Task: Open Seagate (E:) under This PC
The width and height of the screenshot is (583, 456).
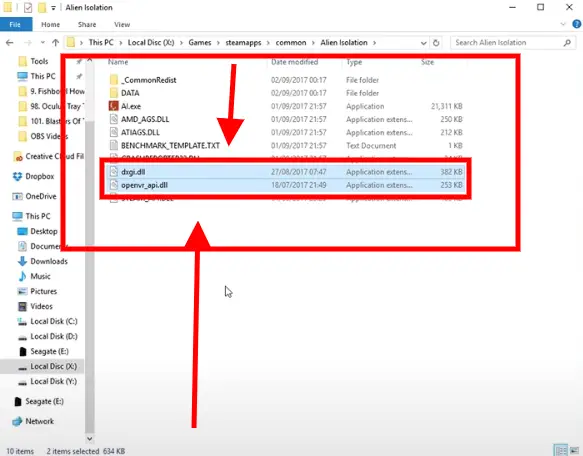Action: tap(49, 351)
